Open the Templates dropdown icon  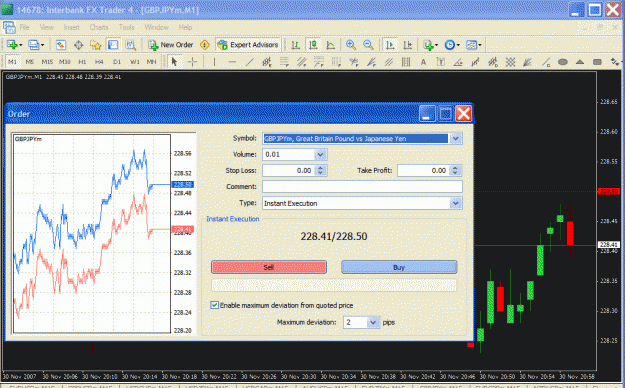tap(474, 45)
